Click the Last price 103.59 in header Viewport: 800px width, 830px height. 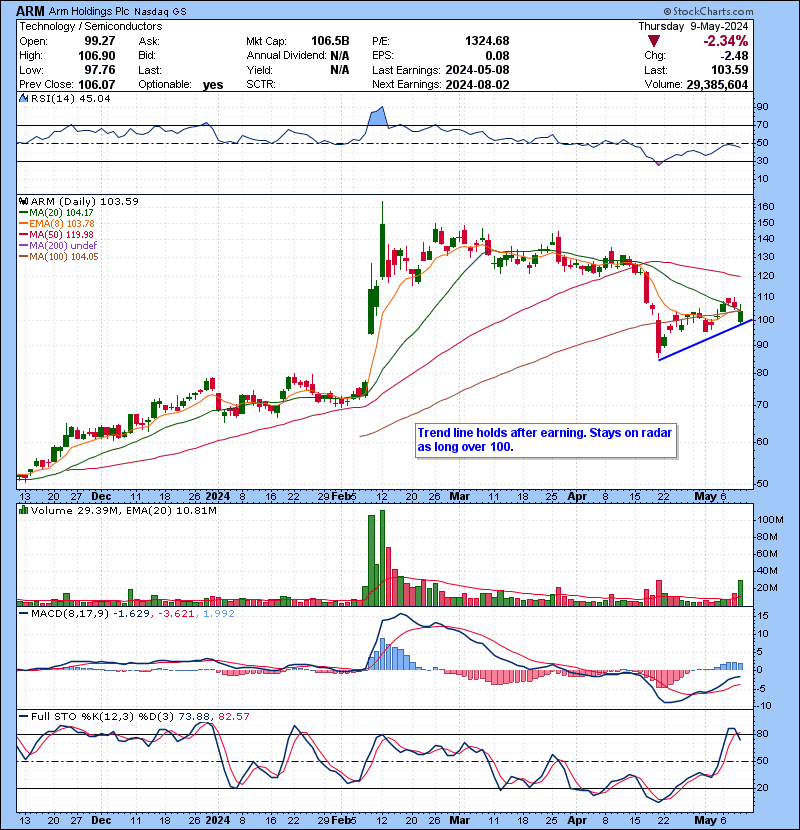[x=729, y=70]
